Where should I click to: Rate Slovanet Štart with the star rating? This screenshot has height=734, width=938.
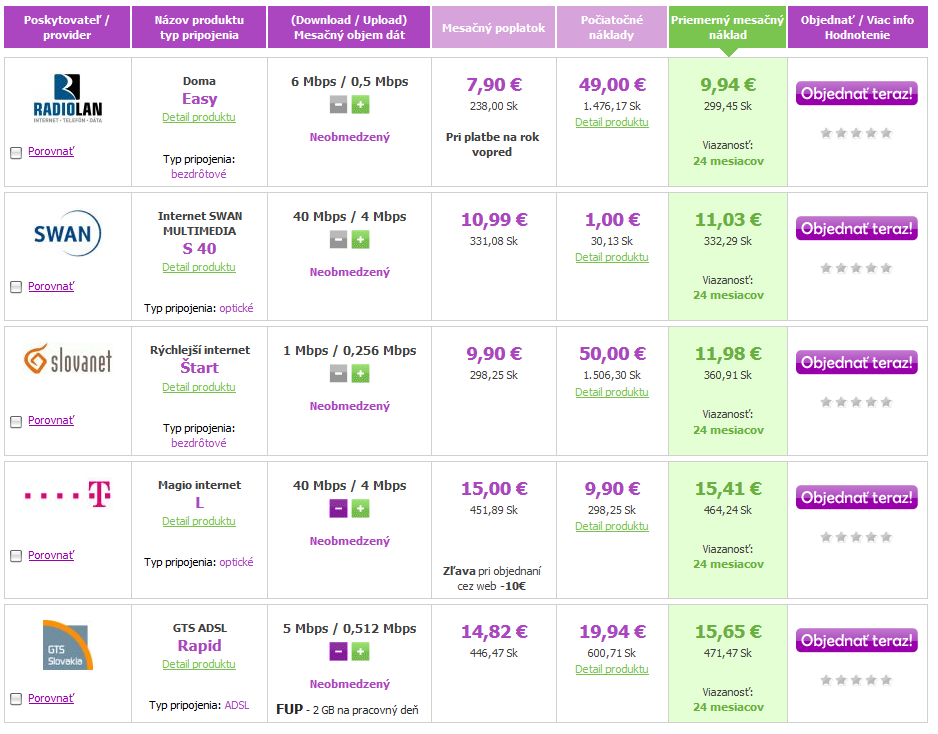[x=856, y=402]
